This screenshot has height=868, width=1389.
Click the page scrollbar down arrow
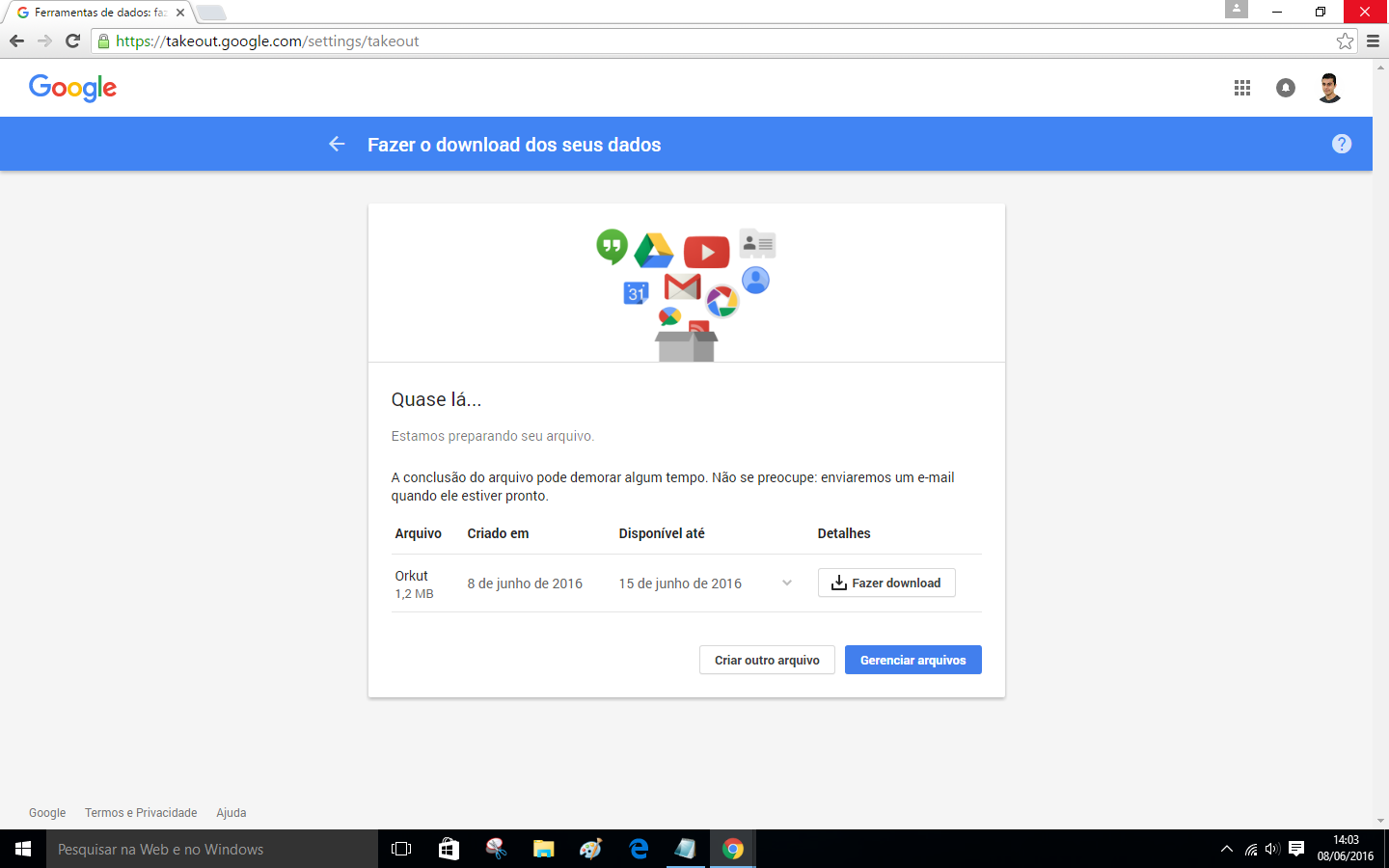click(1380, 821)
